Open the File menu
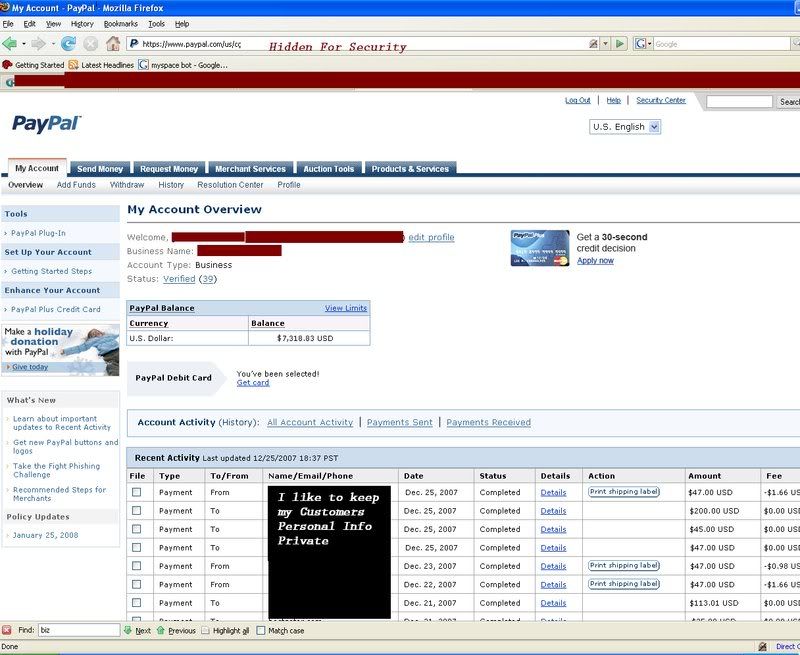The height and width of the screenshot is (655, 800). 8,23
